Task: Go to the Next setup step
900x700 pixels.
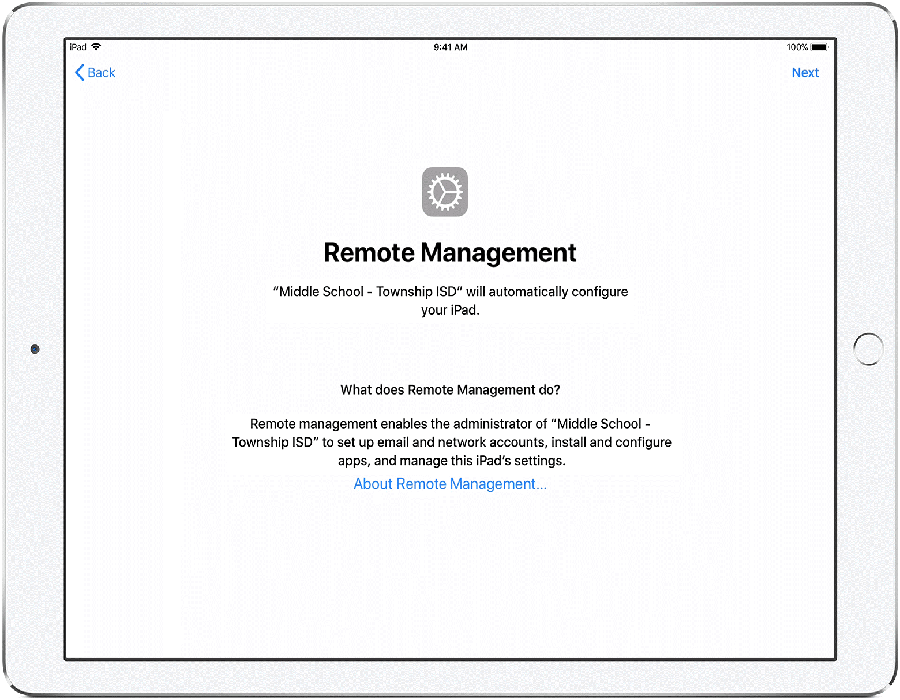Action: tap(805, 73)
